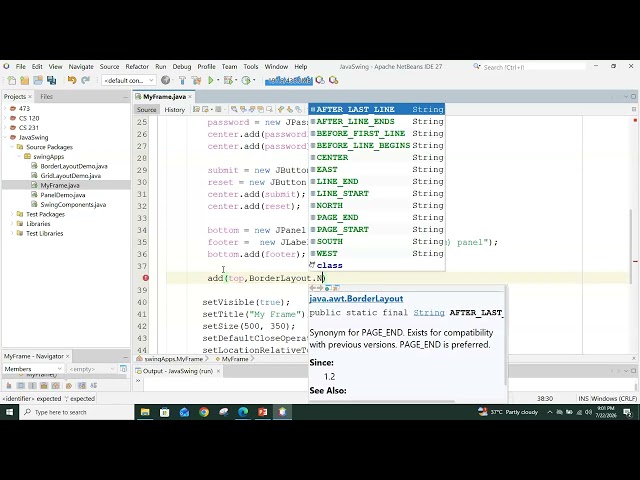
Task: Open the Members combo box in Navigator
Action: (33, 369)
